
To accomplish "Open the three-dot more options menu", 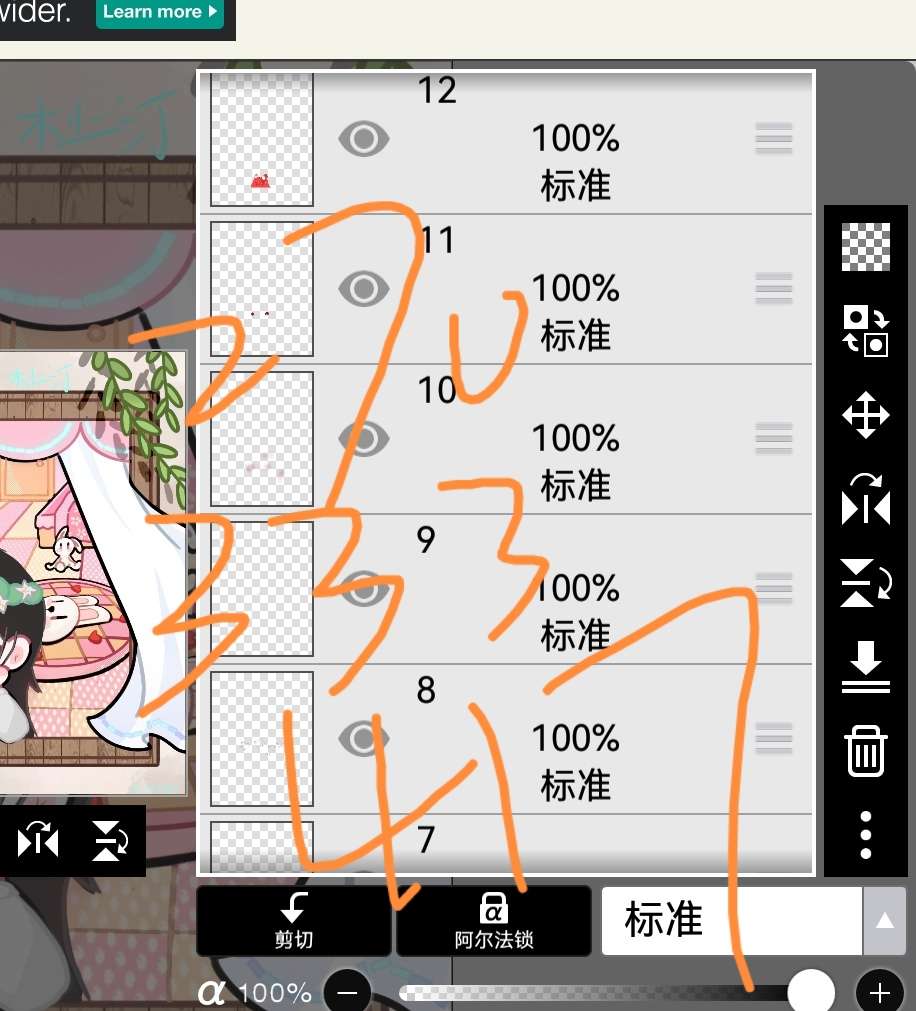I will pyautogui.click(x=866, y=835).
